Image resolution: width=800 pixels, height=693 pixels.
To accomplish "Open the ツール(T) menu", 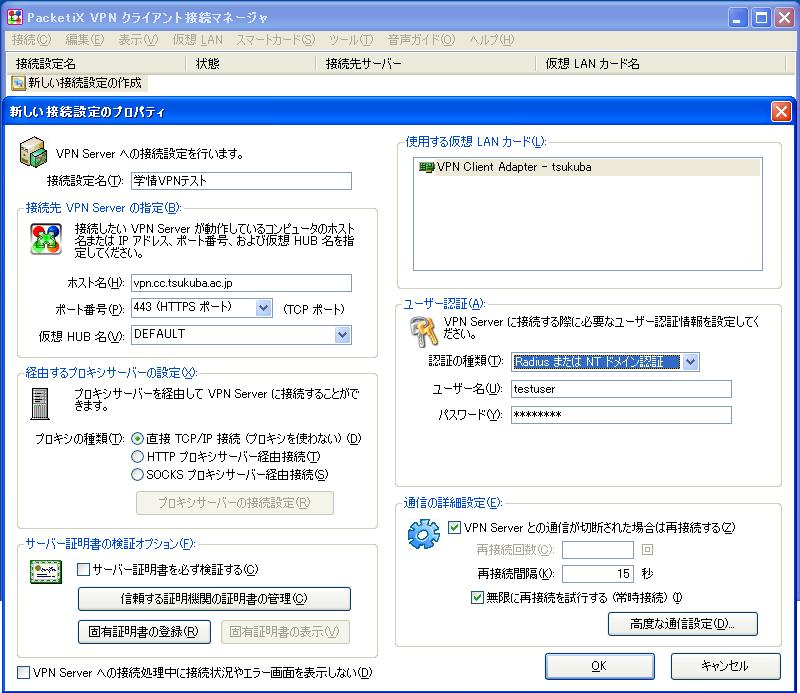I will (351, 39).
